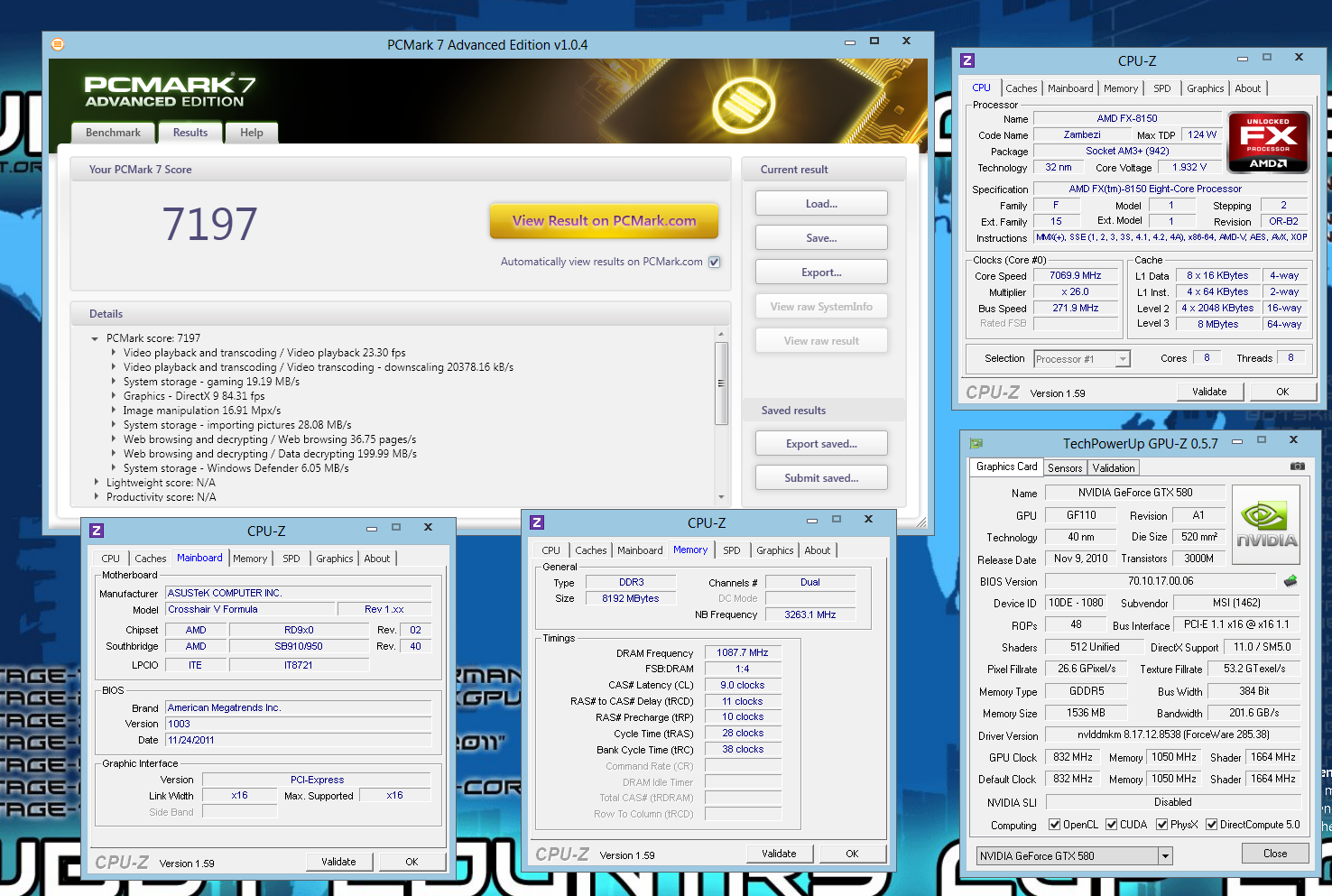Open the PCMark Help tab
The width and height of the screenshot is (1332, 896).
pos(252,133)
